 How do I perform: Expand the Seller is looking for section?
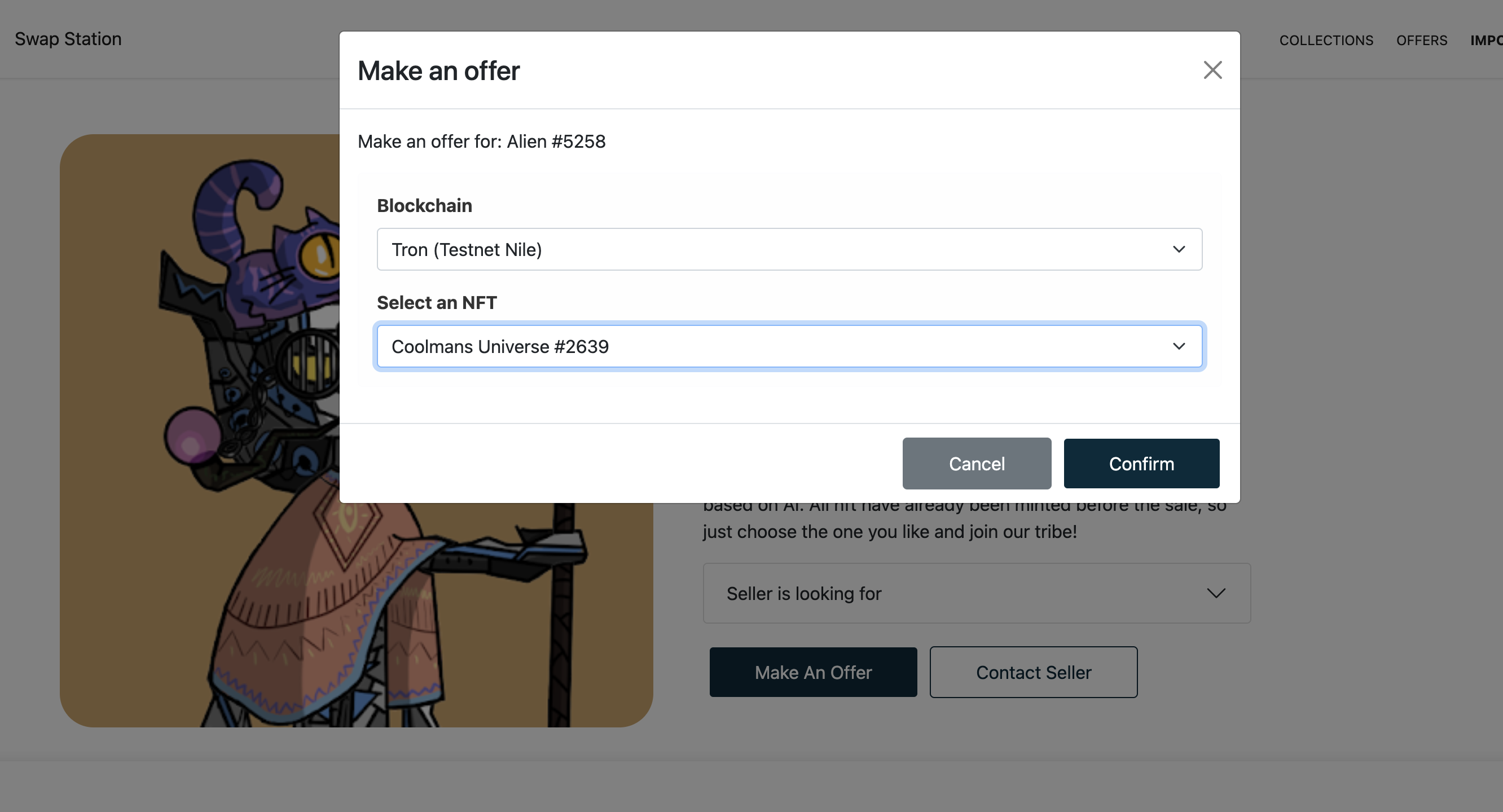coord(977,593)
